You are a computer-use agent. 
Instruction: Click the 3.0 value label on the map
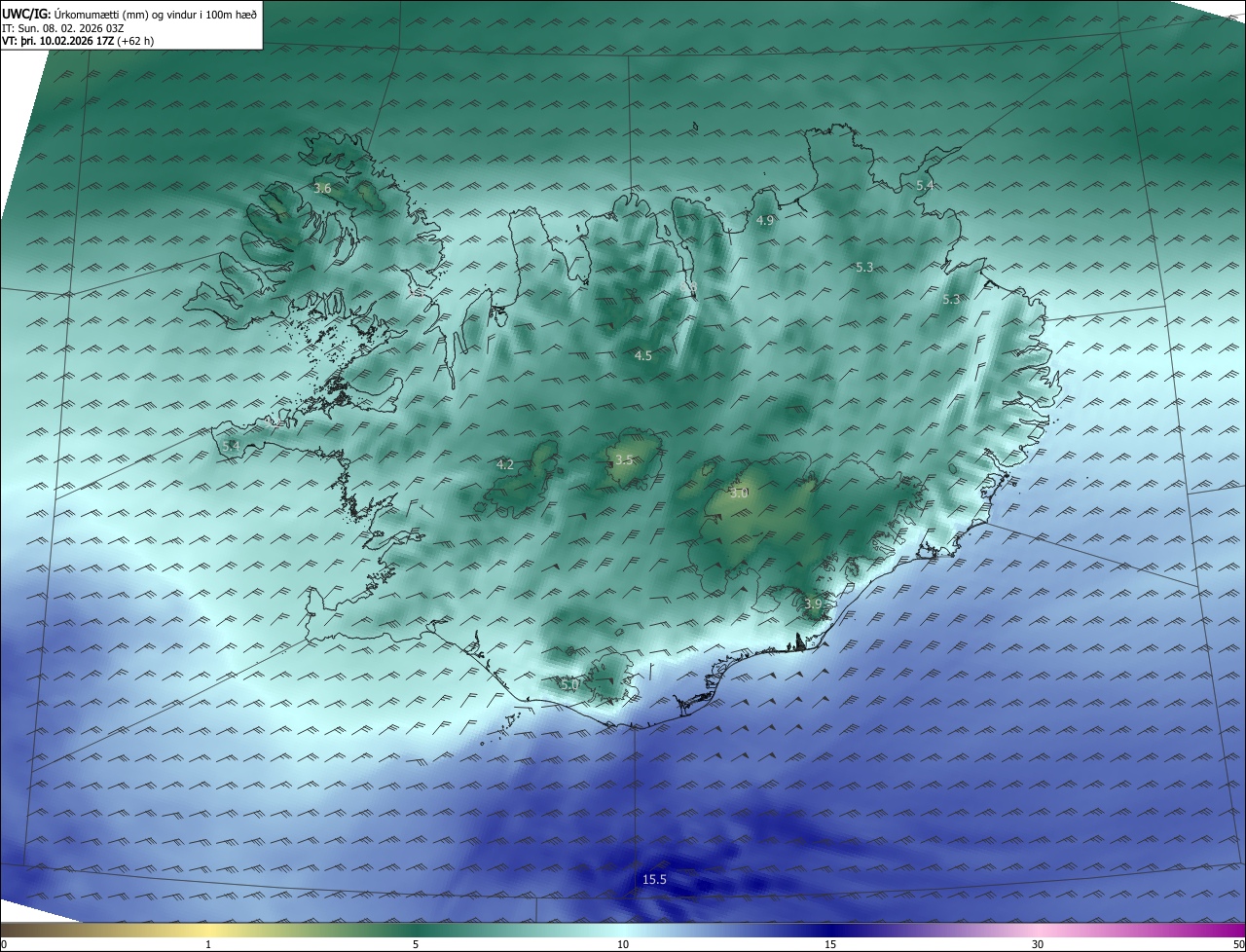coord(739,494)
